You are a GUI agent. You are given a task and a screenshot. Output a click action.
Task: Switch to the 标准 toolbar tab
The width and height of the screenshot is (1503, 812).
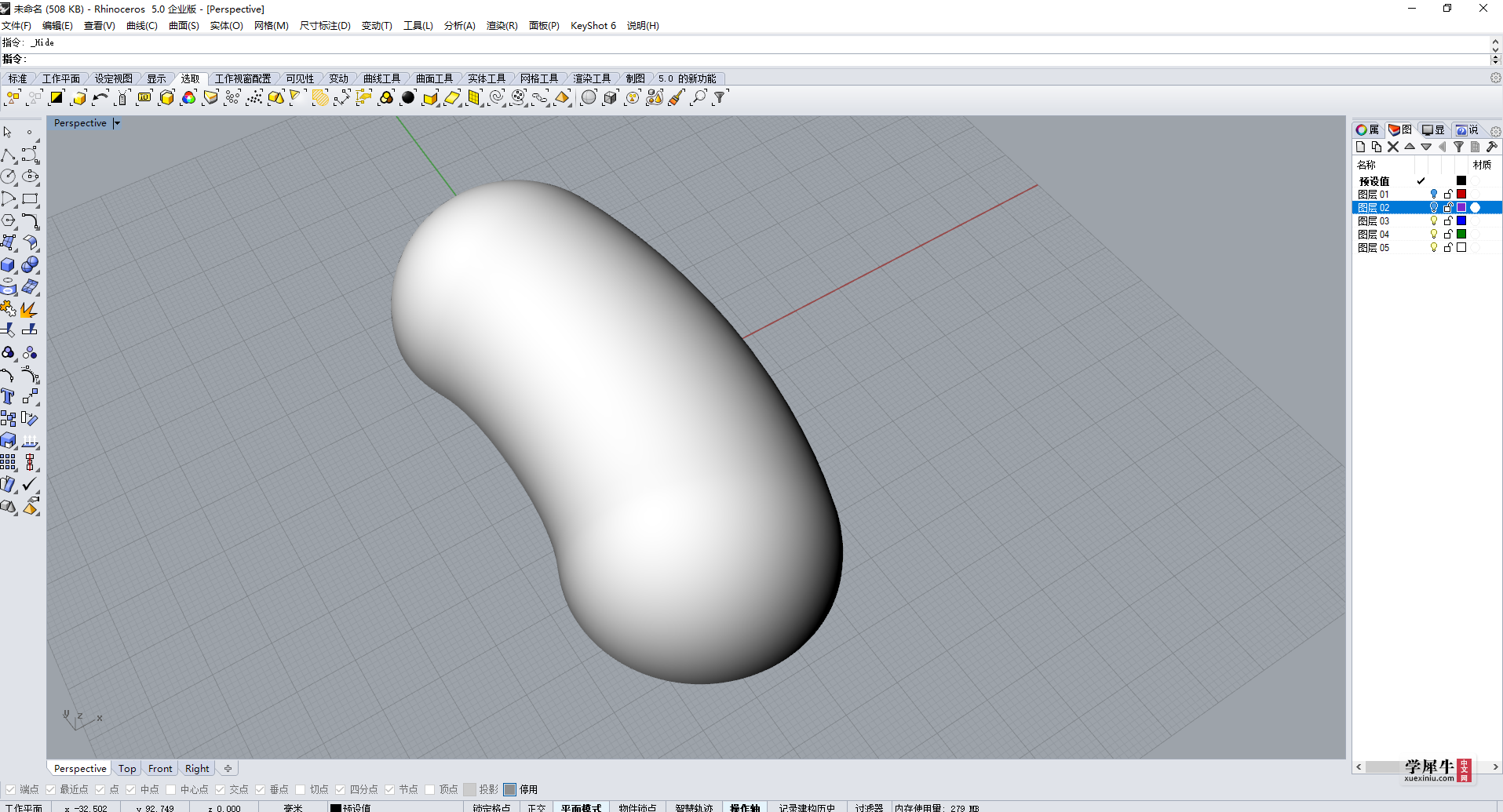click(x=17, y=78)
